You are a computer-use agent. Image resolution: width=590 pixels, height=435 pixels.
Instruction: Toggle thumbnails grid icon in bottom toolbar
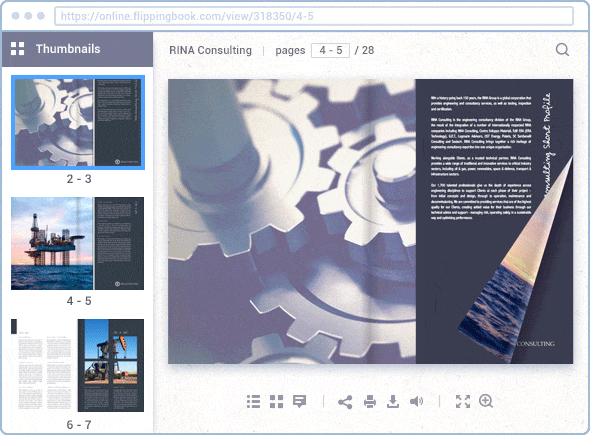pos(277,402)
